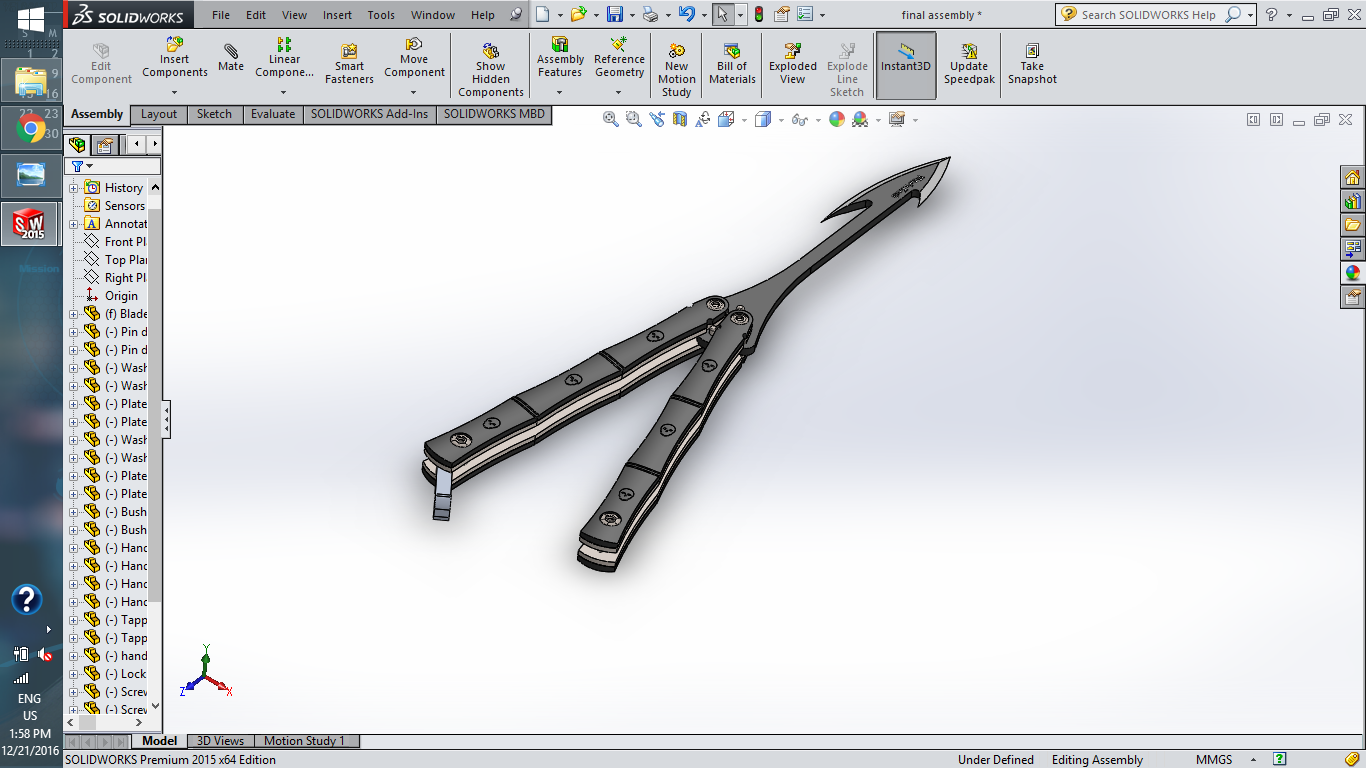This screenshot has width=1366, height=768.
Task: Launch the Smart Fasteners tool
Action: [348, 60]
